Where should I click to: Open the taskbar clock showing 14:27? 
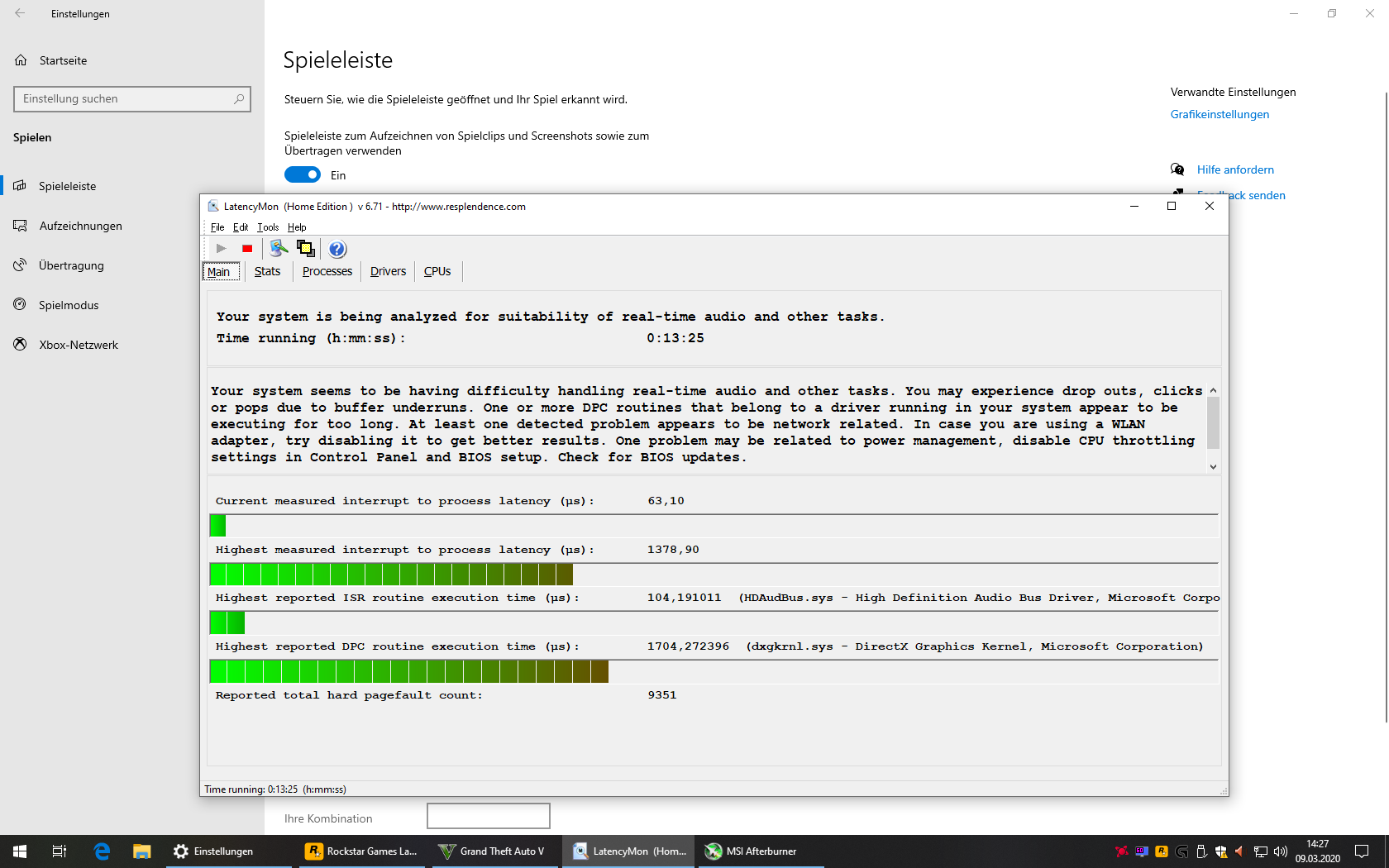1318,851
